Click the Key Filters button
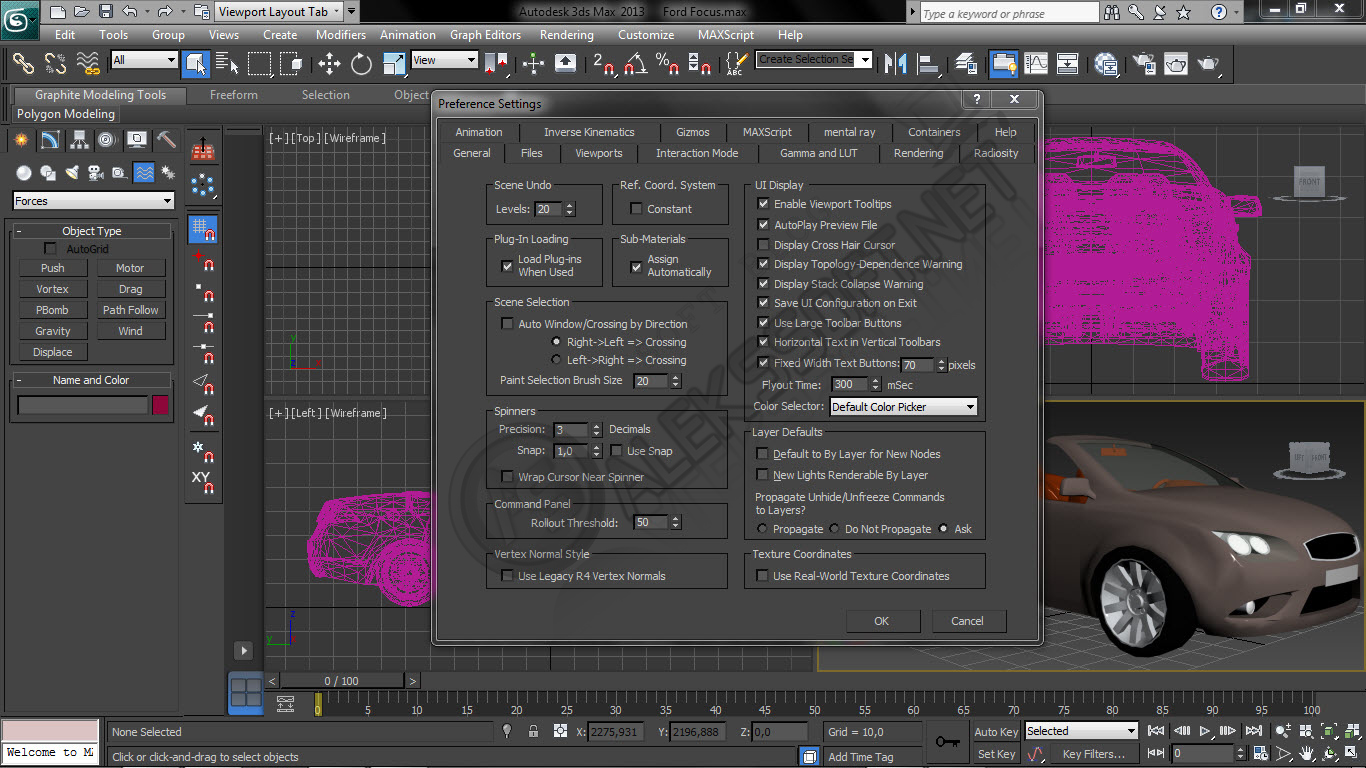Image resolution: width=1366 pixels, height=768 pixels. point(1094,754)
